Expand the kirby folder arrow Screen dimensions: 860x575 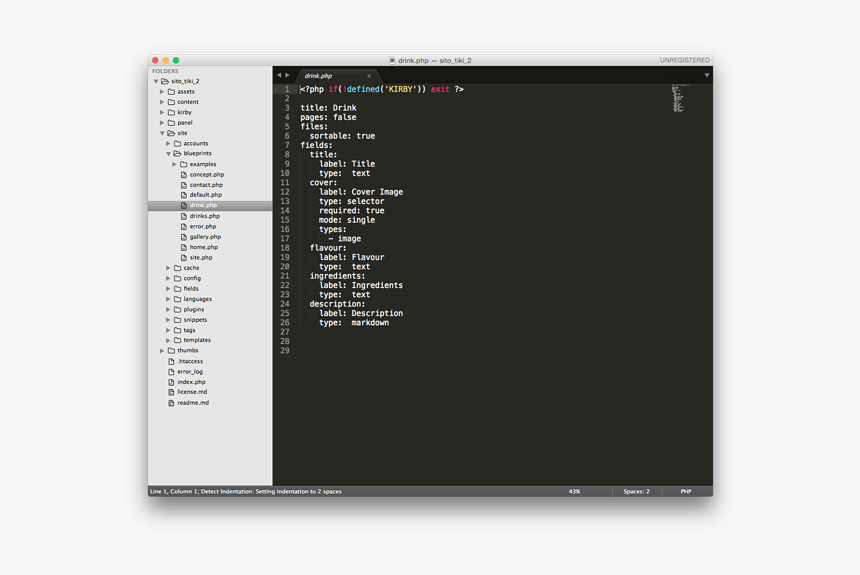pos(162,112)
